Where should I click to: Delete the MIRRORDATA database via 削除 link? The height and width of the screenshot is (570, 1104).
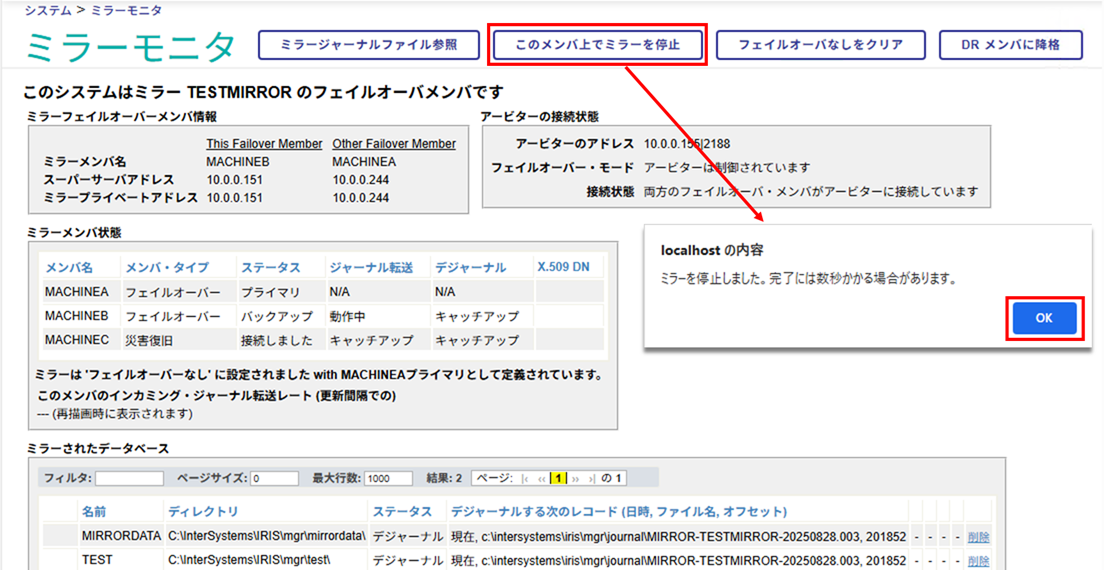point(981,537)
